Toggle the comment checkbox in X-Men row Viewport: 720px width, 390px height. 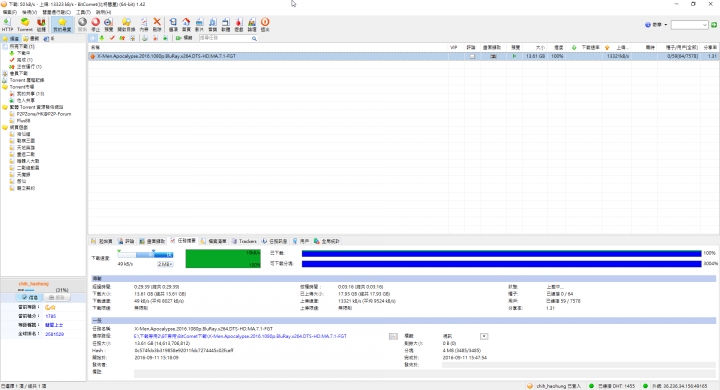click(472, 57)
